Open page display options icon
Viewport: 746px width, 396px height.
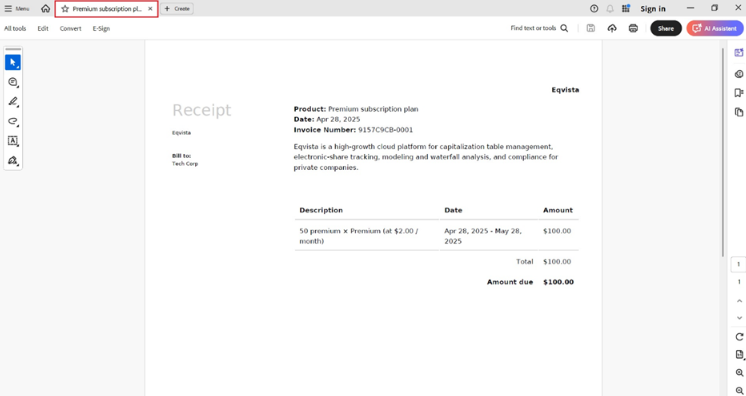739,355
